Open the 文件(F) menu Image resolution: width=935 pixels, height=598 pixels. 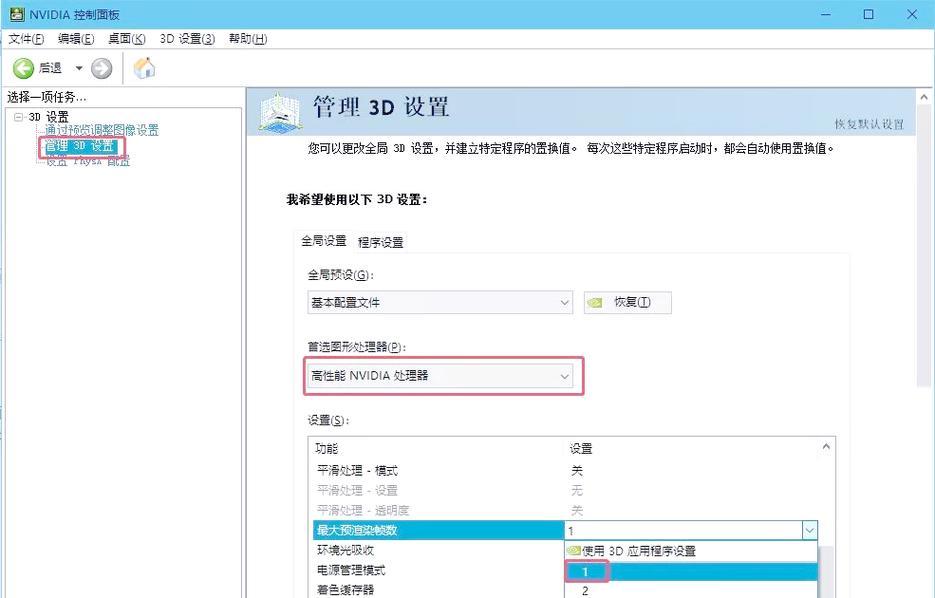(26, 39)
